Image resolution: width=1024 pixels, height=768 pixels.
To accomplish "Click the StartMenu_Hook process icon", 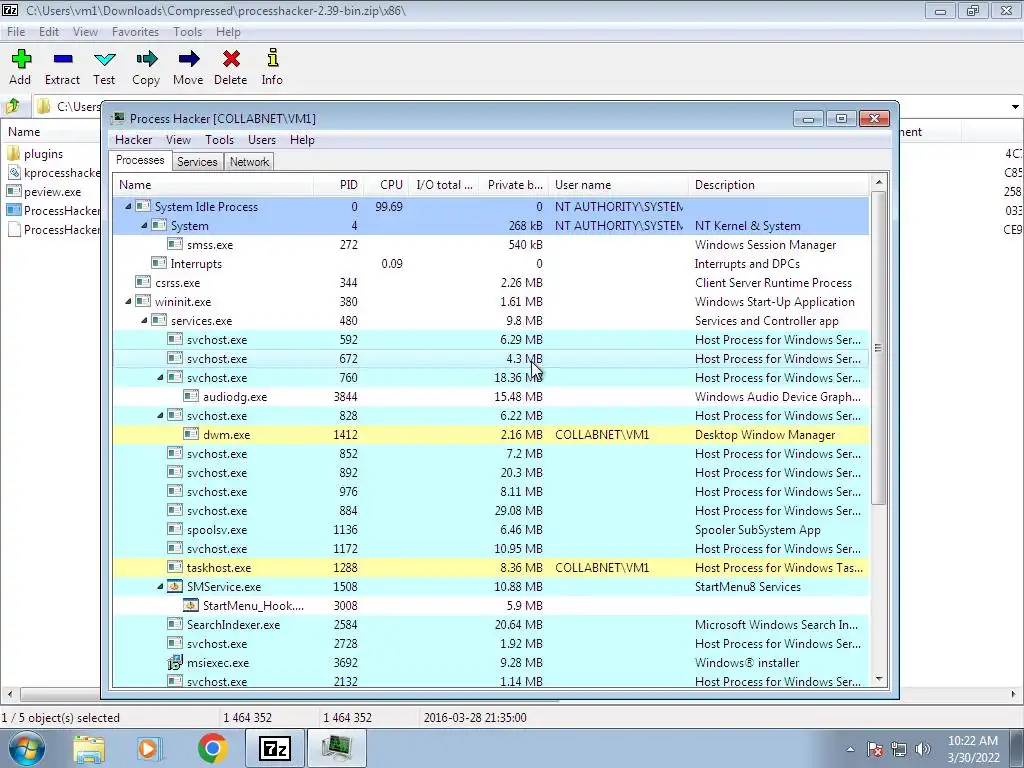I will (x=191, y=605).
